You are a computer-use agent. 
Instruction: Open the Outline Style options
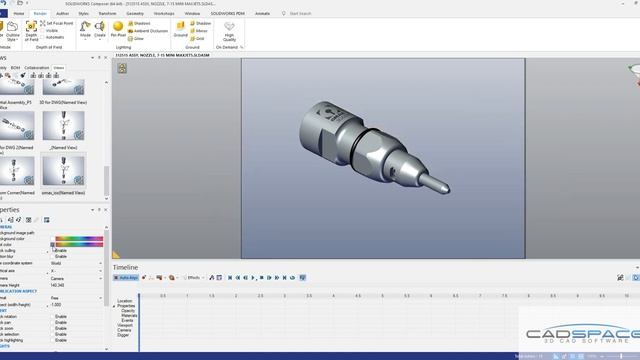(x=13, y=31)
